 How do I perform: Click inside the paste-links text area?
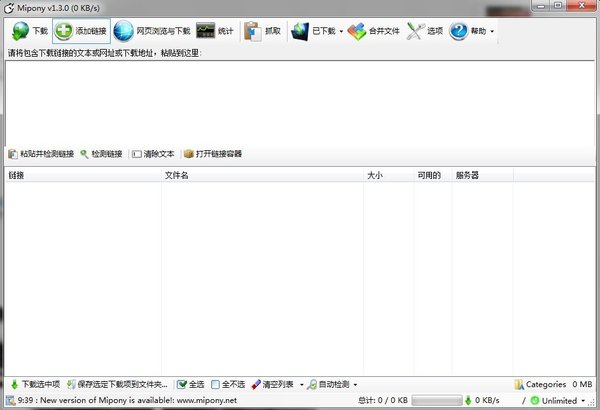point(300,103)
